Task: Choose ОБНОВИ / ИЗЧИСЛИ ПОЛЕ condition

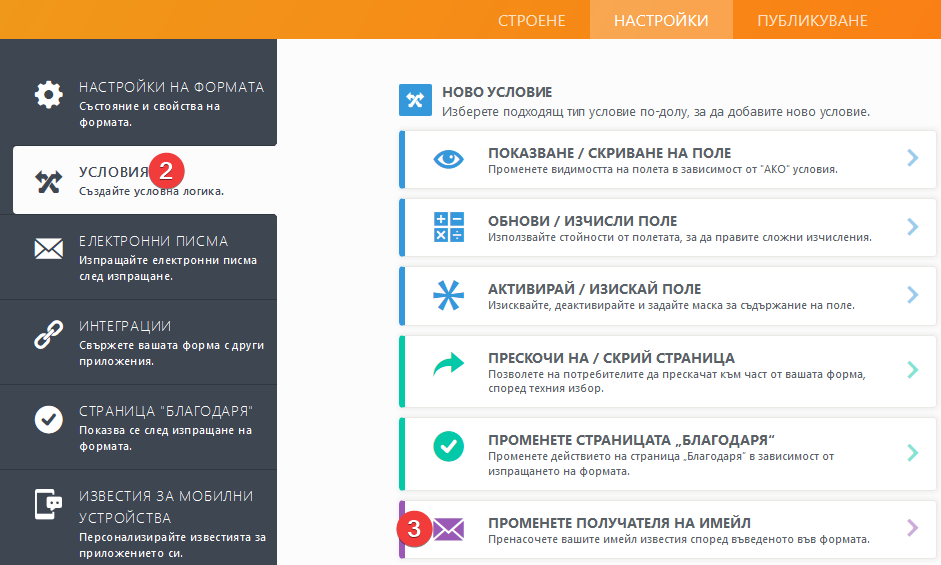Action: [x=667, y=228]
